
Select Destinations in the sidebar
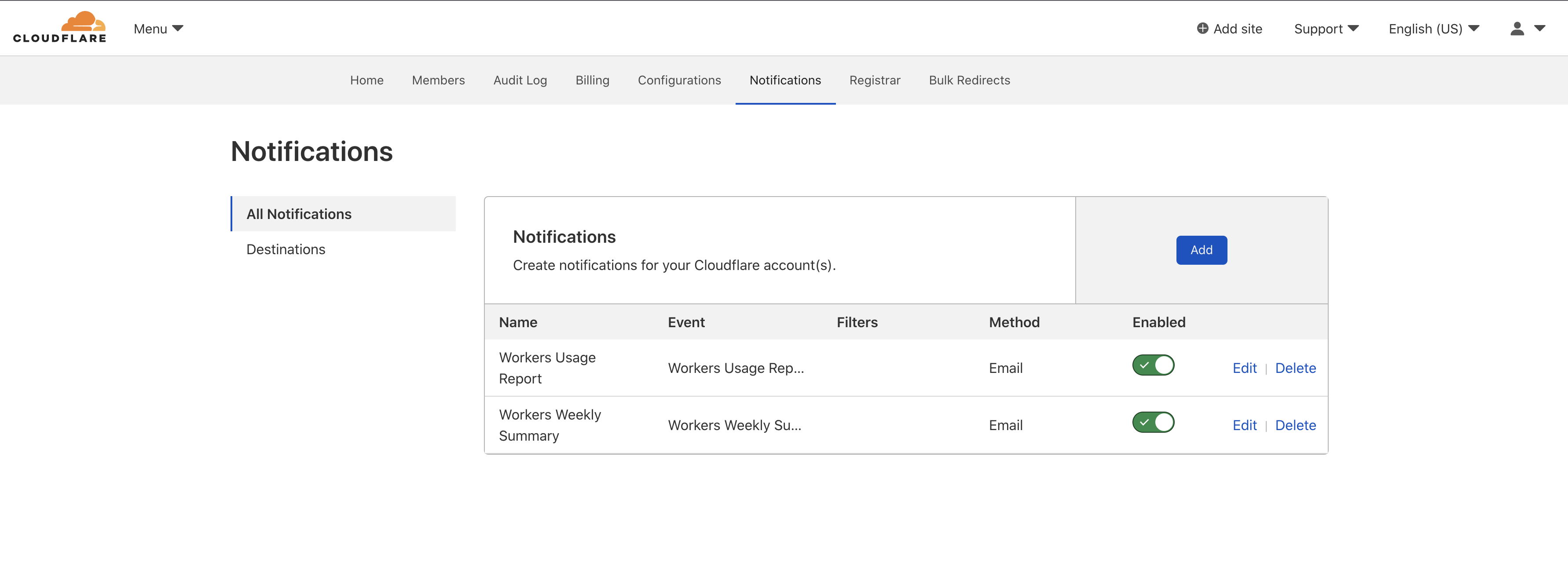click(286, 249)
